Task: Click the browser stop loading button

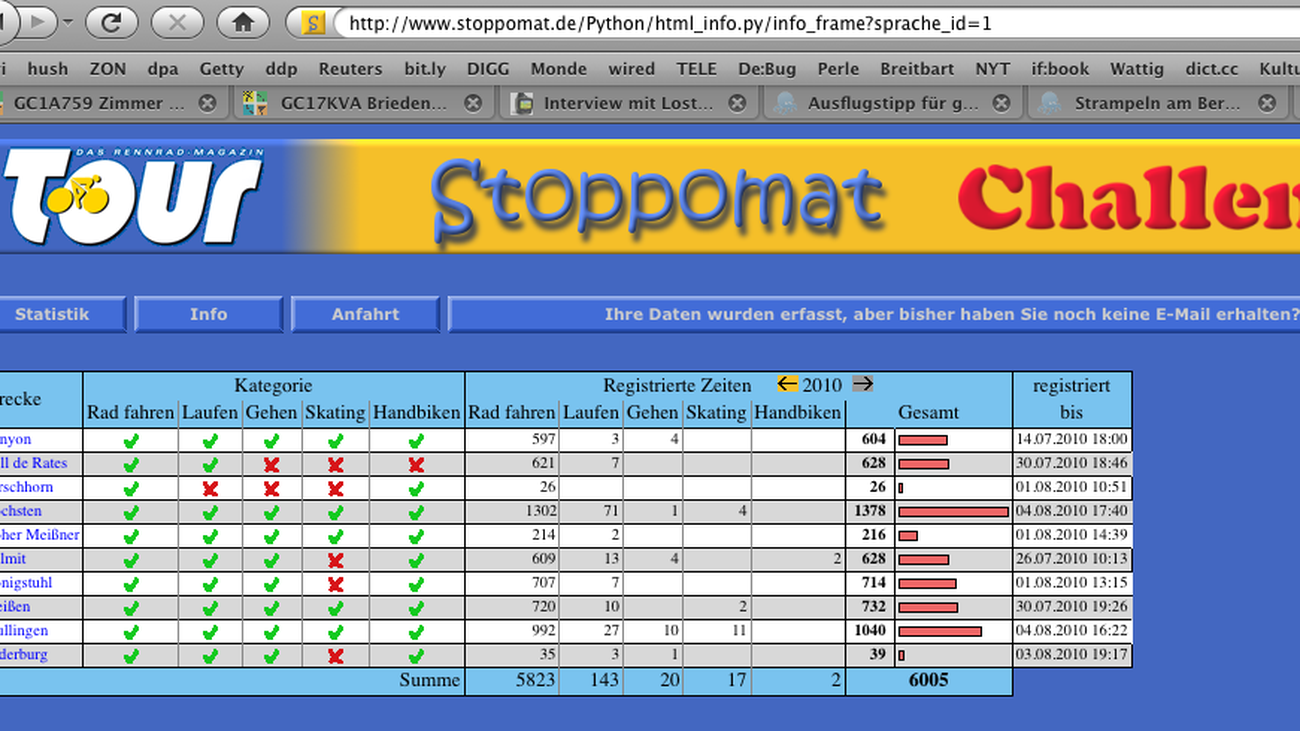Action: pyautogui.click(x=177, y=22)
